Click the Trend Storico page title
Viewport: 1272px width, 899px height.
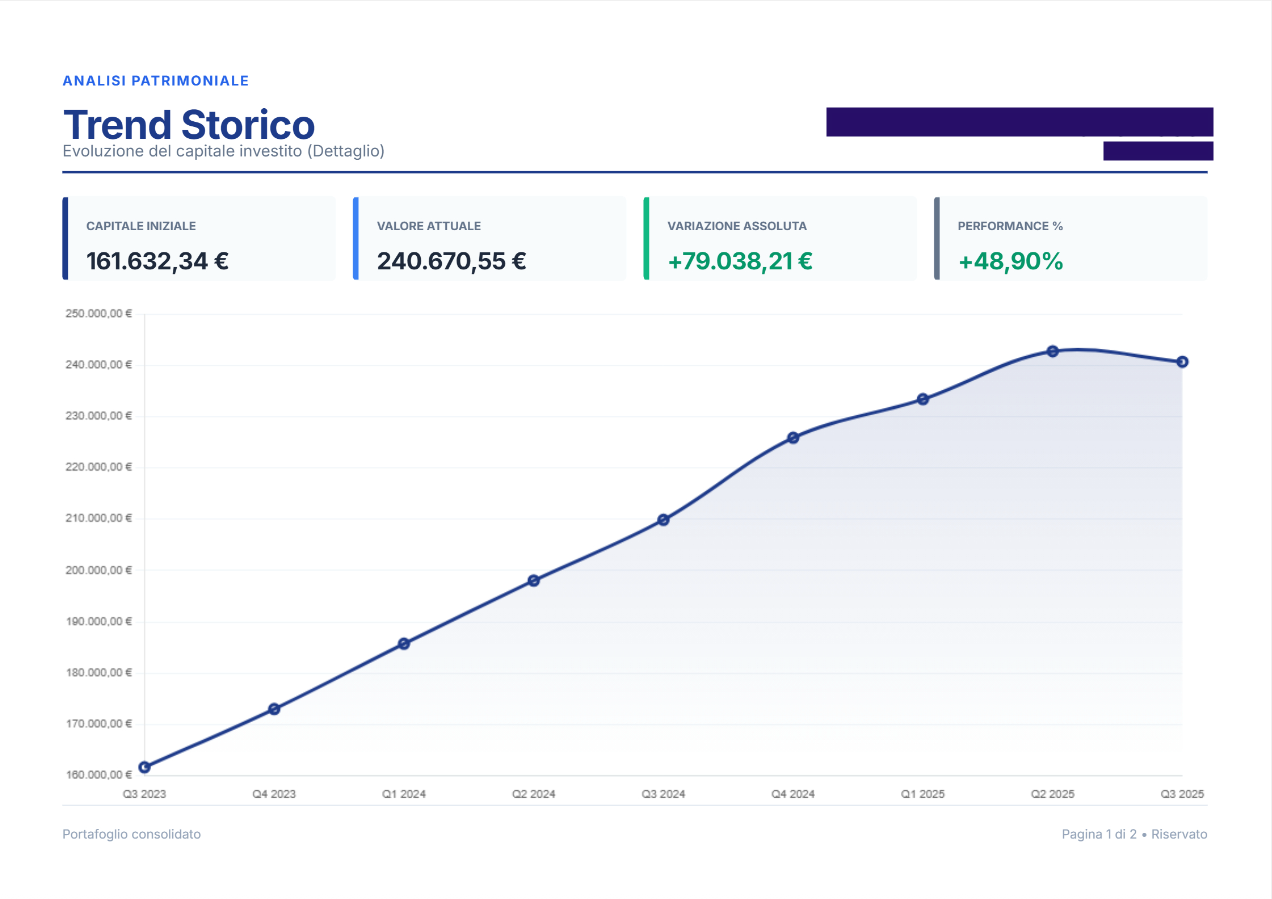click(189, 124)
